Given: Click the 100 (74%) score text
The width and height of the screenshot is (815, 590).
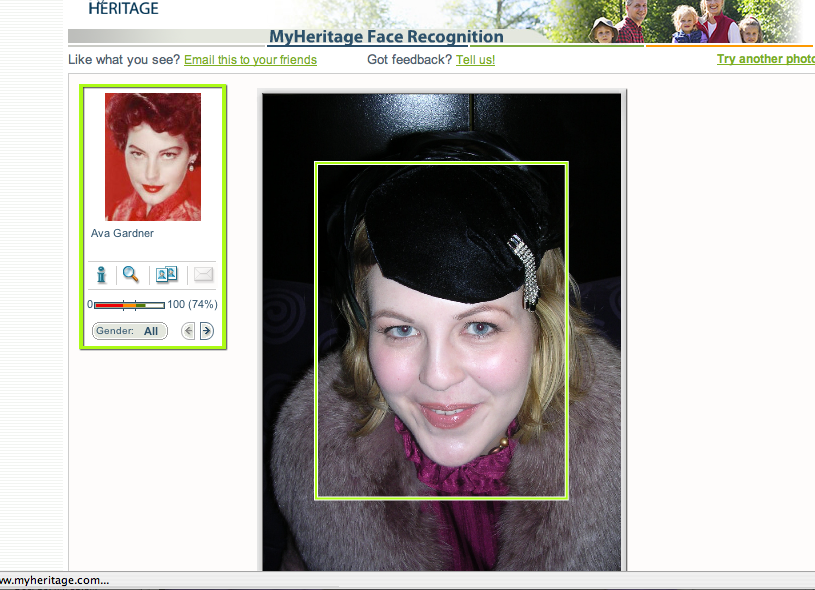Looking at the screenshot, I should [x=192, y=305].
